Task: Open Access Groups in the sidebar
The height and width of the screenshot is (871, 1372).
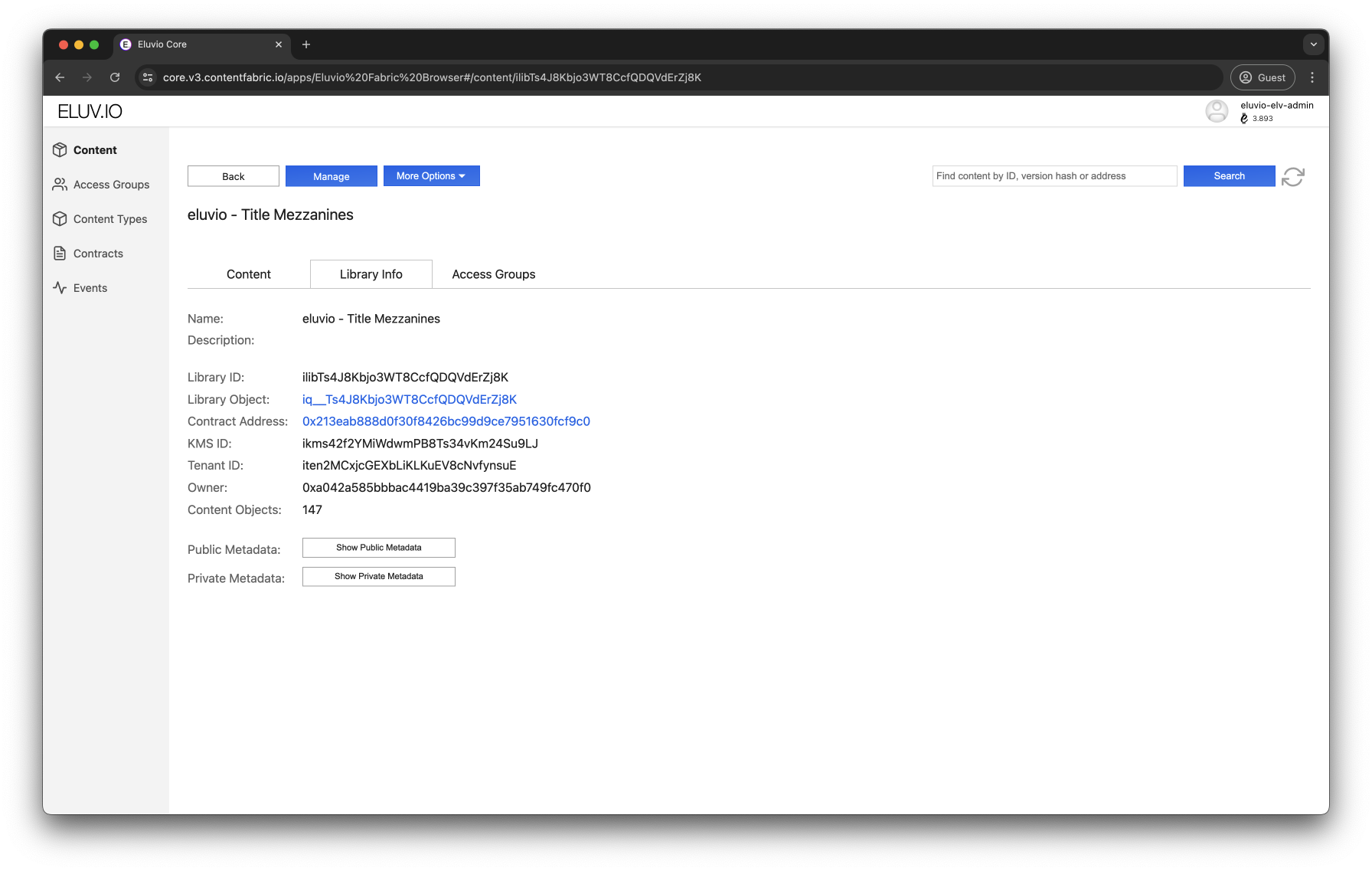Action: (x=112, y=185)
